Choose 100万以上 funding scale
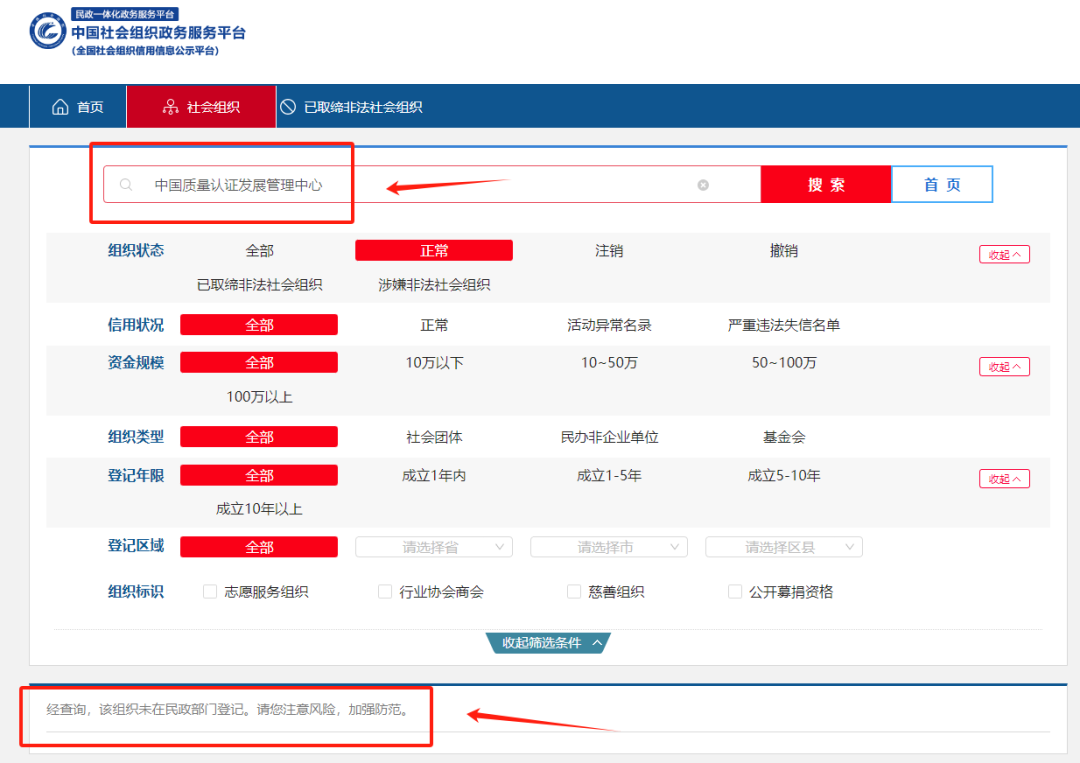Image resolution: width=1080 pixels, height=763 pixels. coord(260,397)
